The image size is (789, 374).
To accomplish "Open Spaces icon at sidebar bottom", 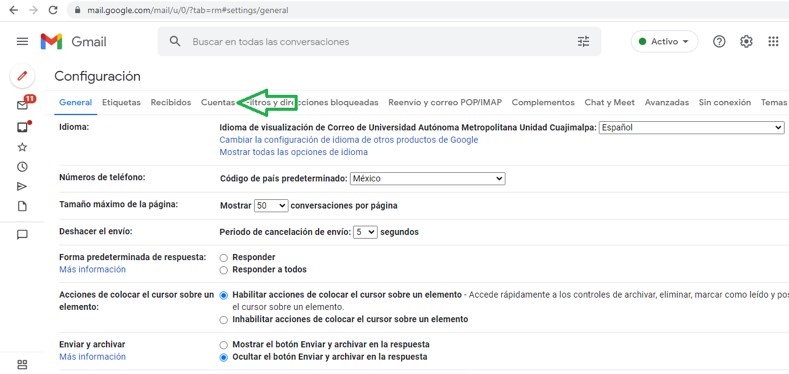I will pos(22,364).
